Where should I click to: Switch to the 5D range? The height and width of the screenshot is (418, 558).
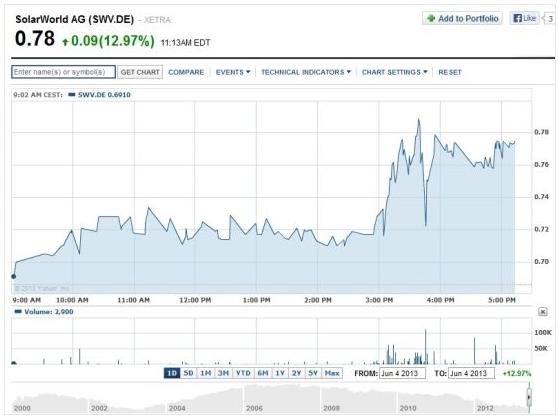[x=188, y=373]
